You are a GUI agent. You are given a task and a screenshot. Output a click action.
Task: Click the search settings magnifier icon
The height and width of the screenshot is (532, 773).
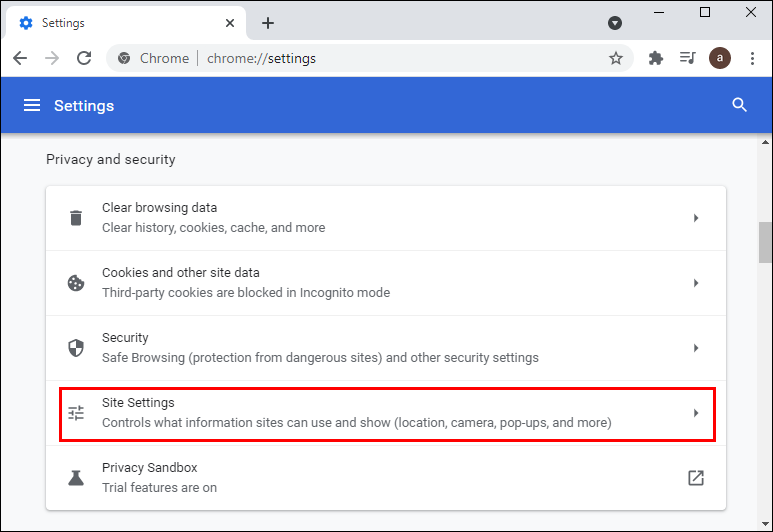coord(740,105)
